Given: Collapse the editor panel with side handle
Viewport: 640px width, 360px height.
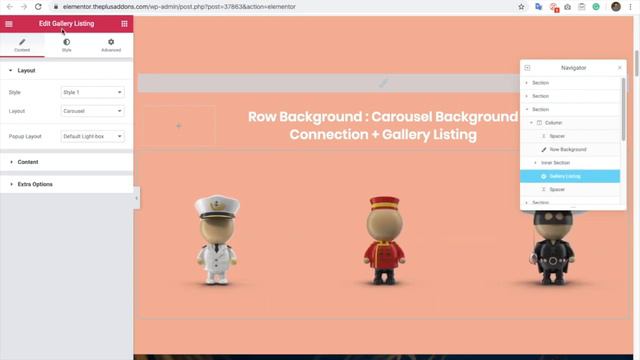Looking at the screenshot, I should (136, 198).
